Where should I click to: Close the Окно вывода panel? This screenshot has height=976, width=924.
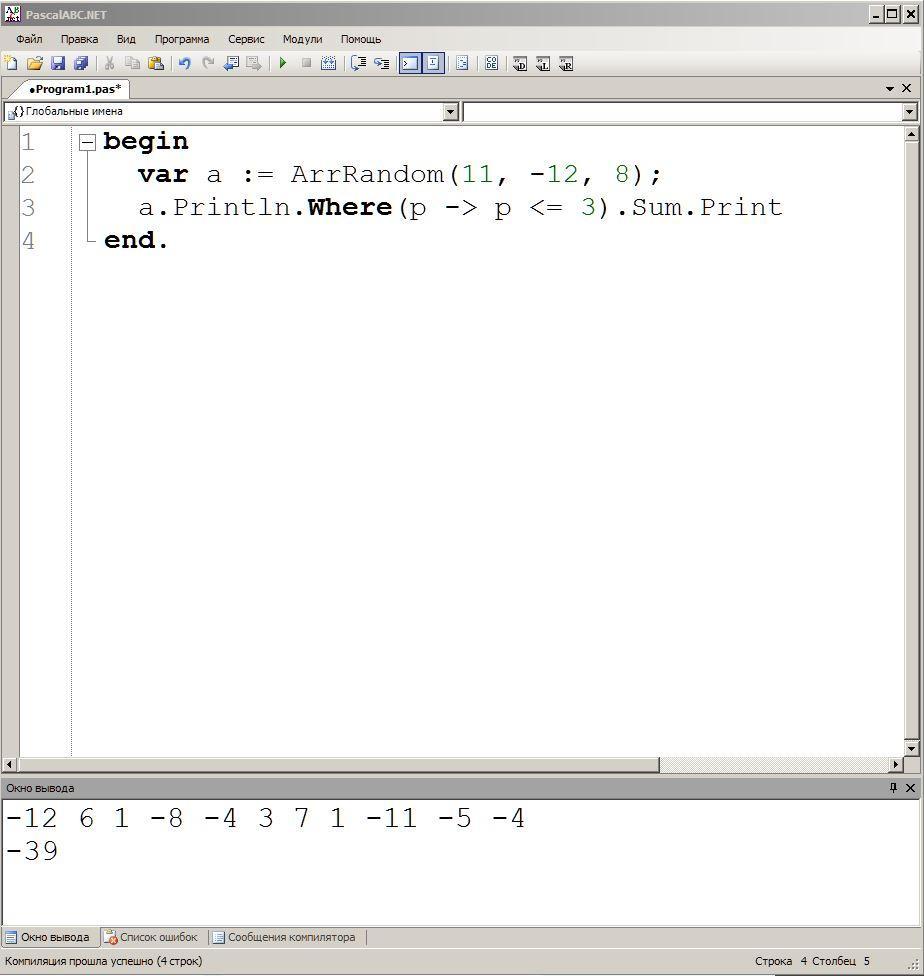[x=910, y=787]
